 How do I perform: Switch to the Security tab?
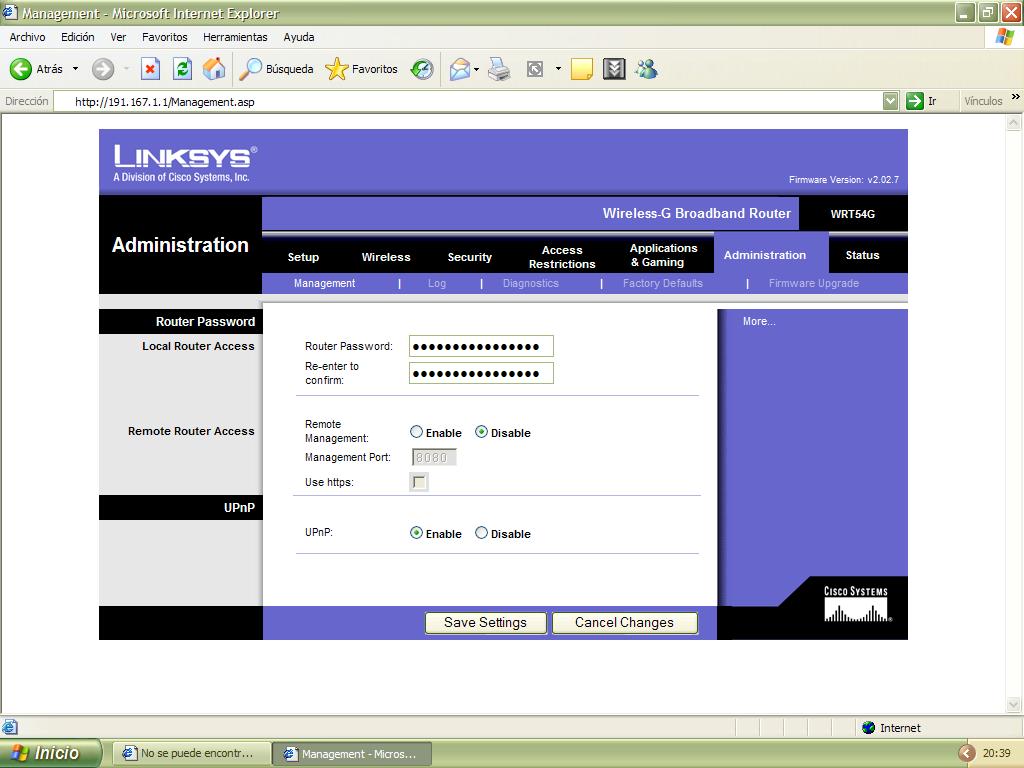[x=470, y=257]
